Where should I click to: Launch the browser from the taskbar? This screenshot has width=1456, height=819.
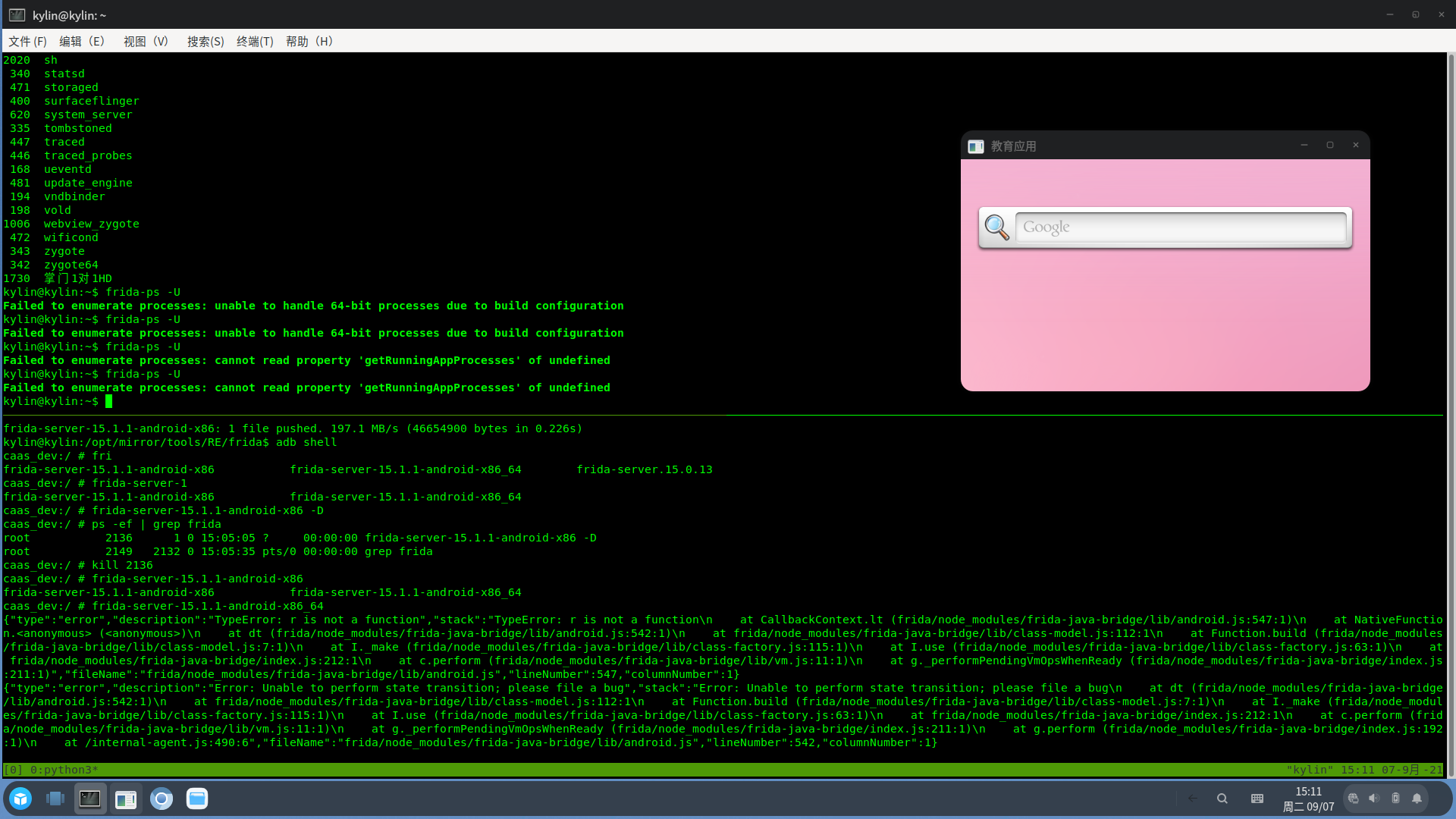(162, 799)
